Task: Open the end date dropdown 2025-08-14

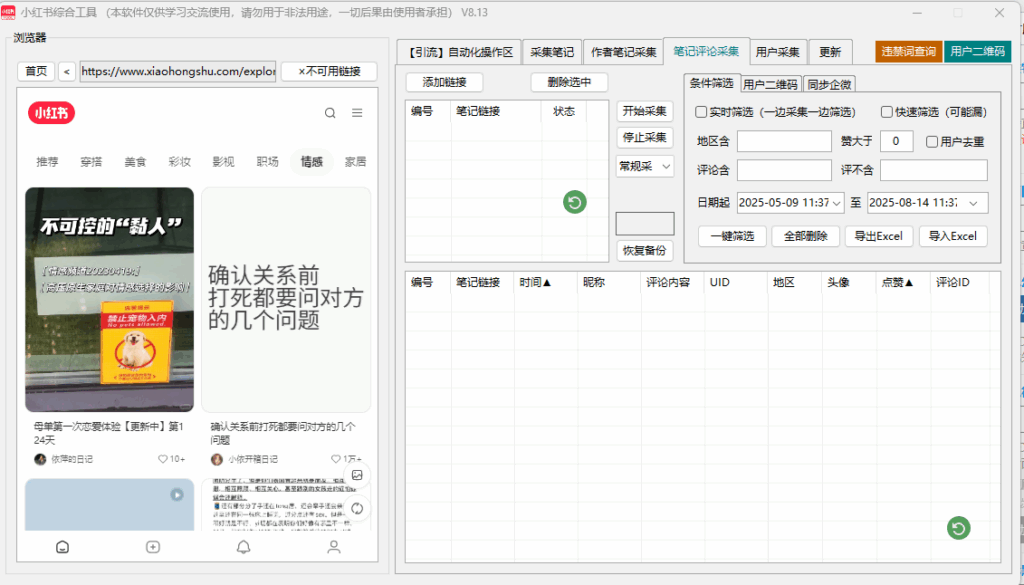Action: tap(974, 203)
